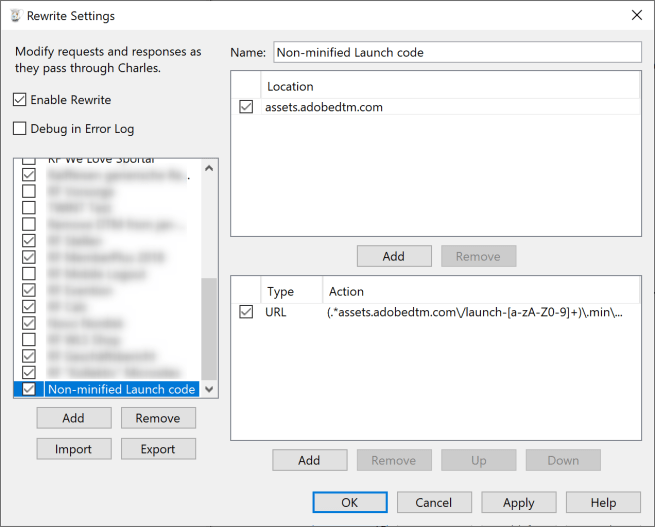Close the Rewrite Settings dialog with X

point(636,15)
